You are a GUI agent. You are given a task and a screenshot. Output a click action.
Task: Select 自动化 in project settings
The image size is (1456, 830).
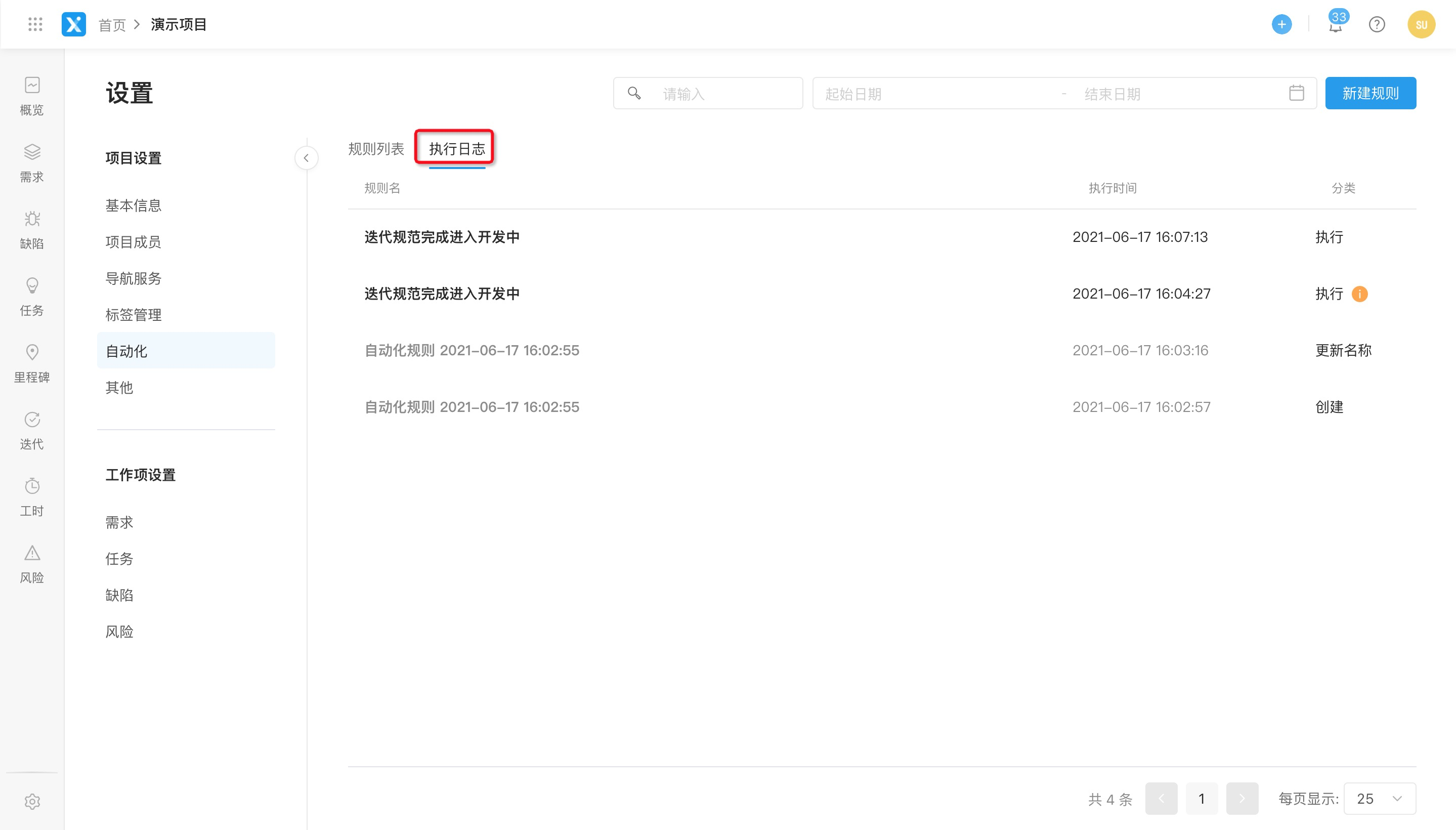(x=186, y=351)
